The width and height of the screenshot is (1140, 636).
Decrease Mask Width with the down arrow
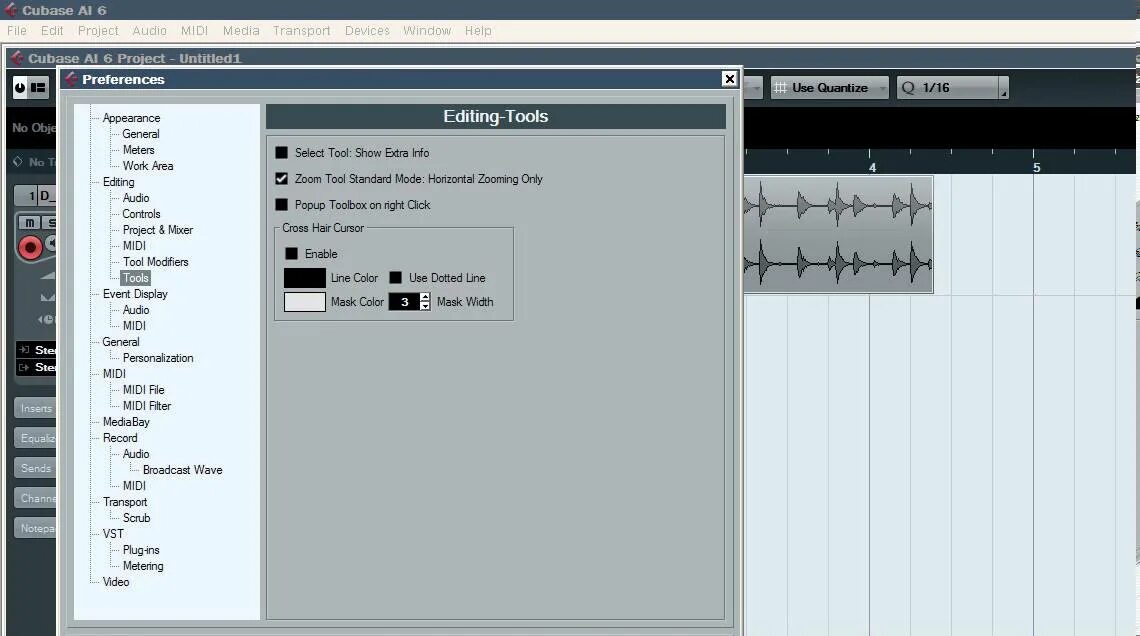(425, 306)
